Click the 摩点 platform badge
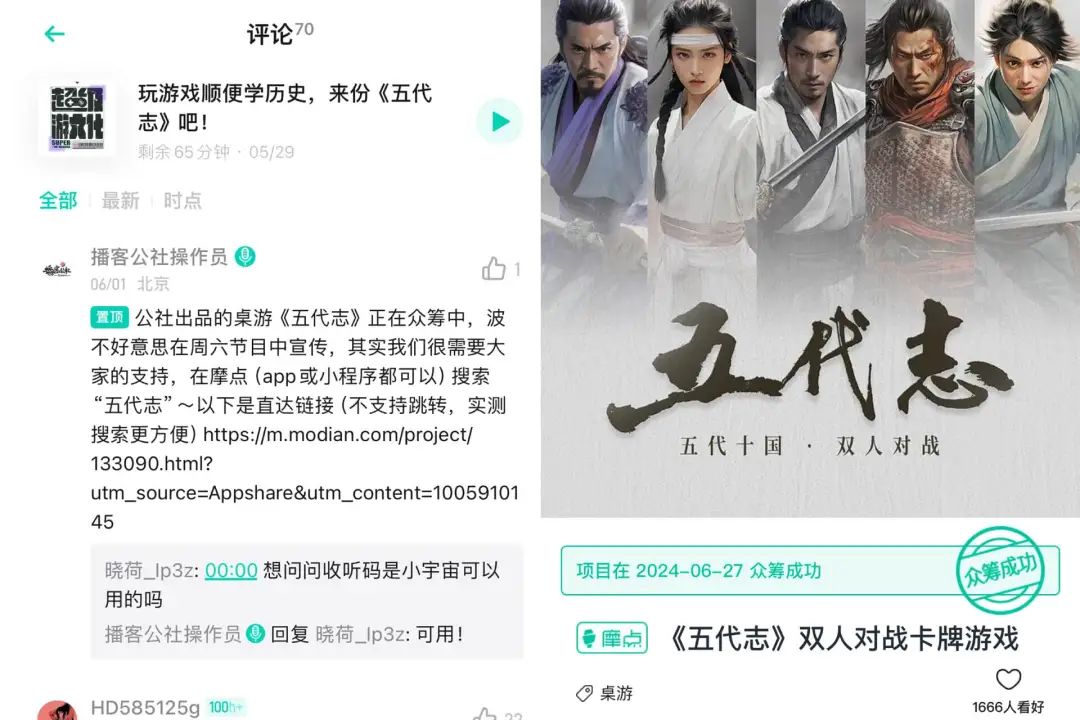 click(x=612, y=638)
